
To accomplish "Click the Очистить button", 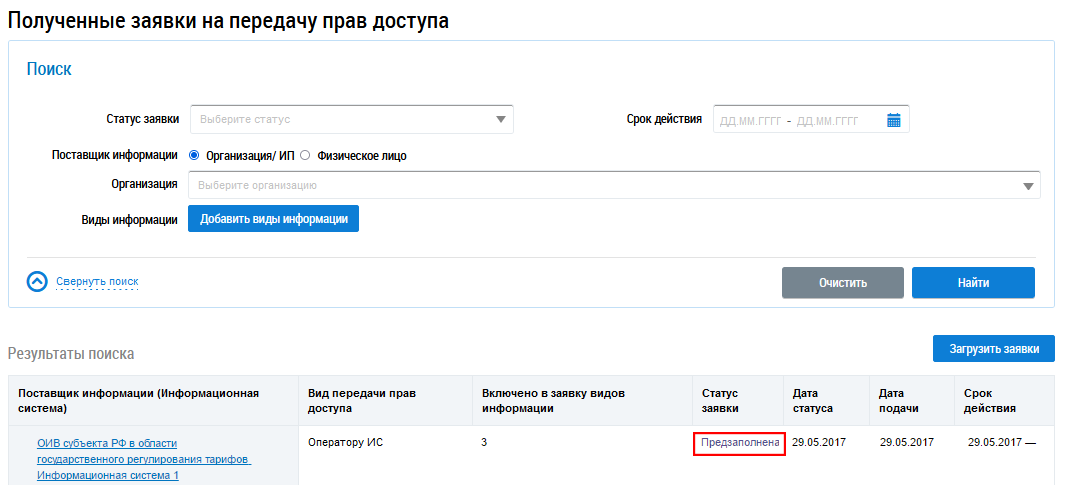I will 842,283.
